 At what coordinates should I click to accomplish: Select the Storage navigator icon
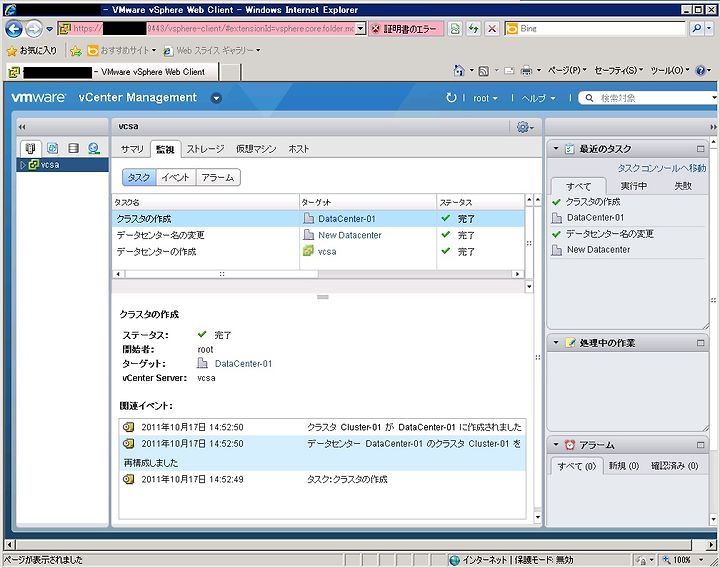pos(73,148)
